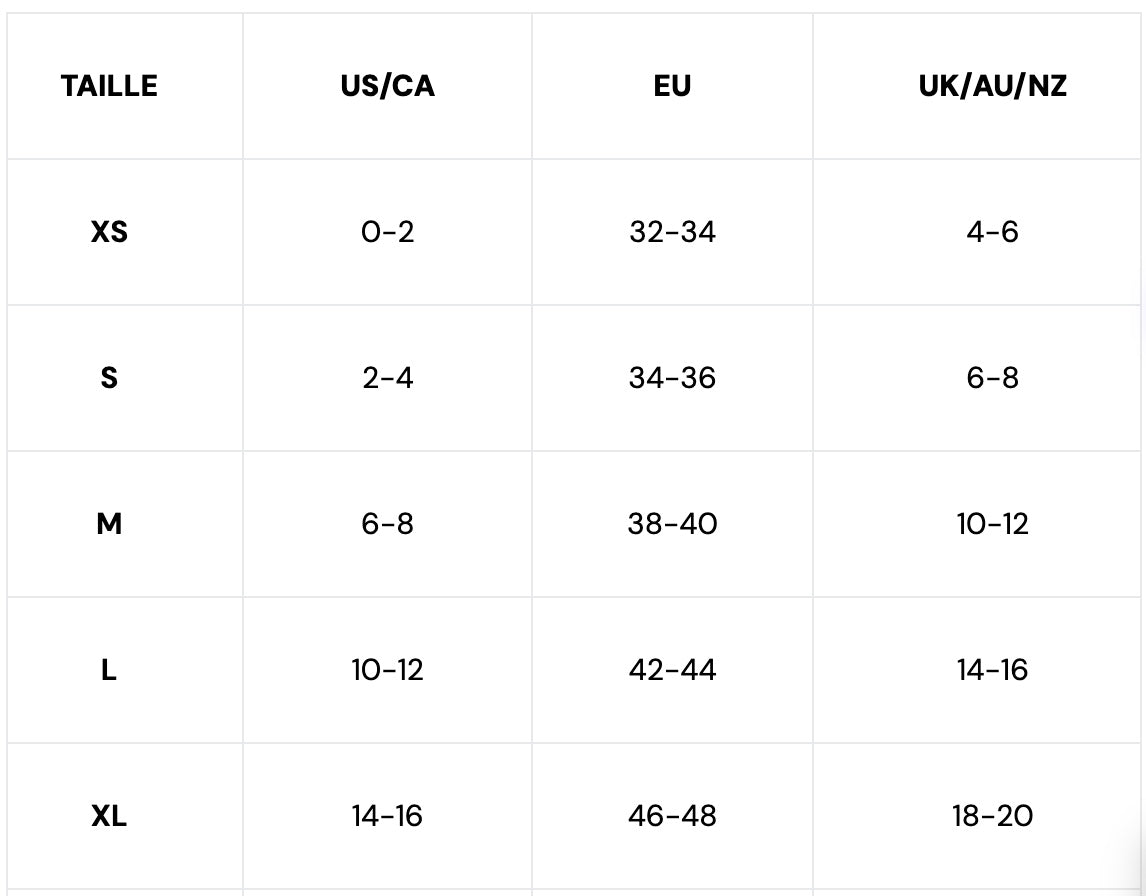Click EU value 42-44 for size L
Image resolution: width=1146 pixels, height=896 pixels.
[672, 670]
